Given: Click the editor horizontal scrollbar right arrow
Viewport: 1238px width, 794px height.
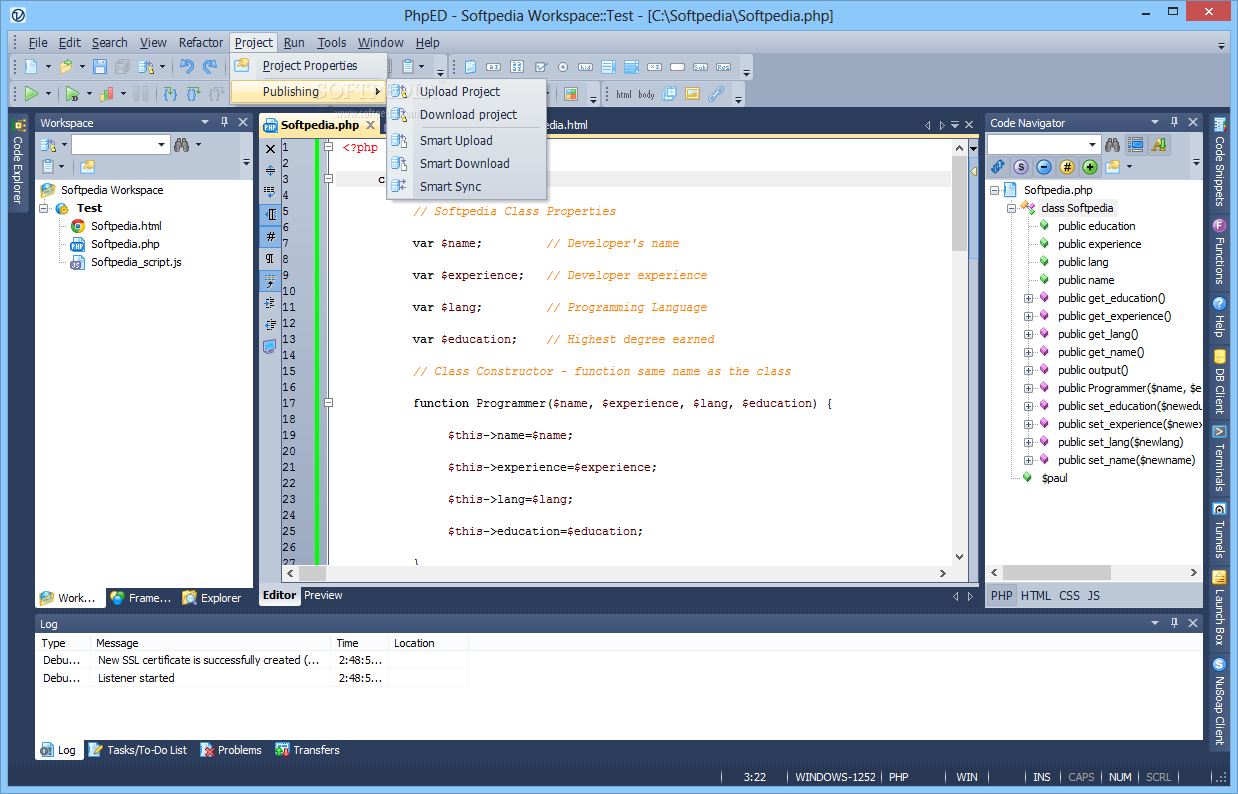Looking at the screenshot, I should coord(942,573).
